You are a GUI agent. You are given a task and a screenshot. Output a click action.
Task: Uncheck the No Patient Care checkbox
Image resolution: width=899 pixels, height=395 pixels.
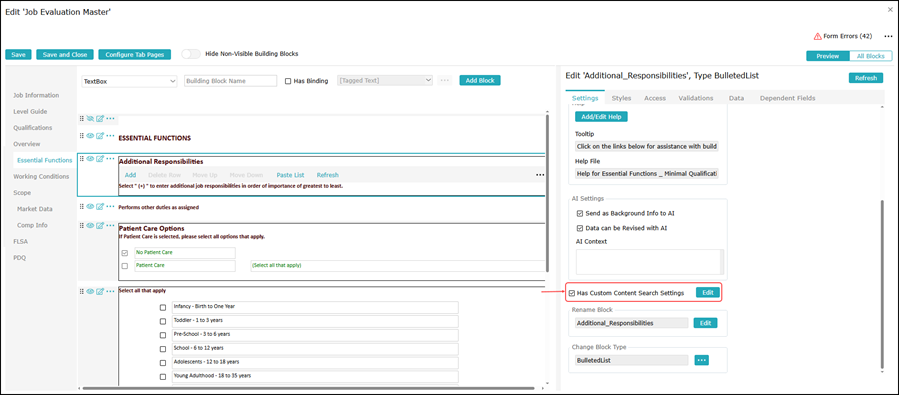click(124, 253)
